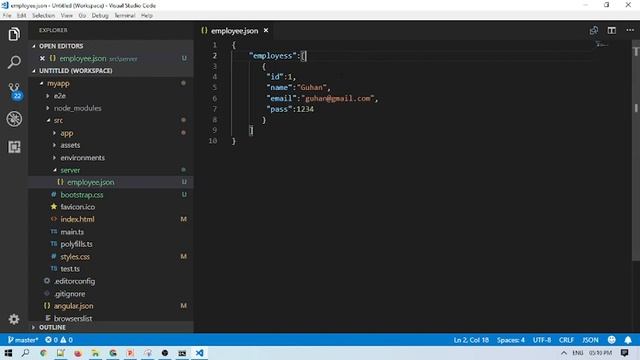Expand the environments folder

coord(82,158)
